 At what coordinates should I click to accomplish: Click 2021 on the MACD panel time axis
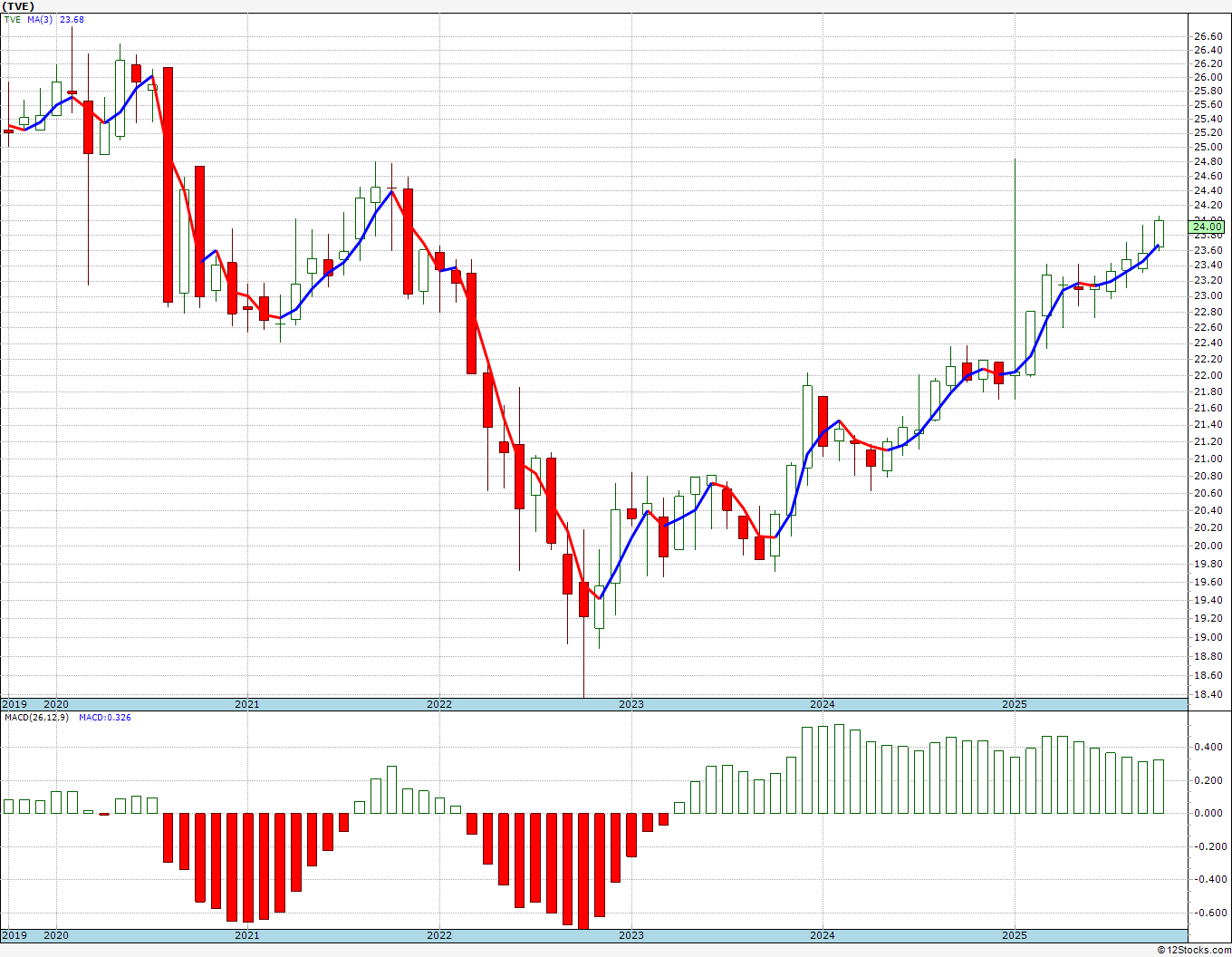[x=247, y=935]
